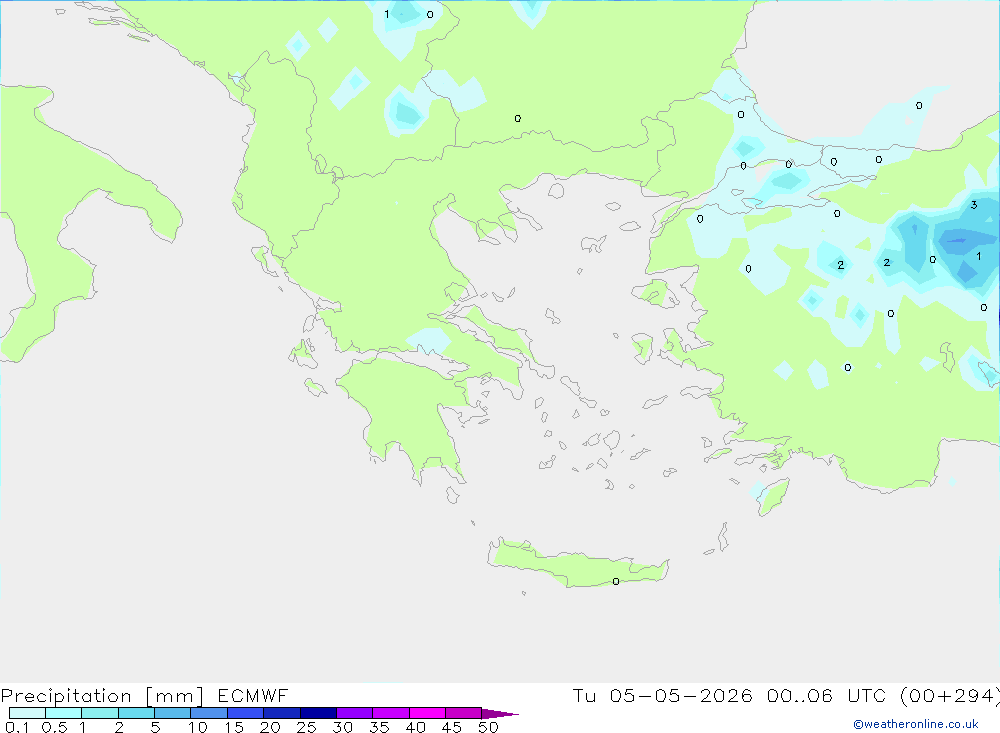Click the '(00+294)' forecast offset text
The height and width of the screenshot is (733, 1000).
click(950, 696)
